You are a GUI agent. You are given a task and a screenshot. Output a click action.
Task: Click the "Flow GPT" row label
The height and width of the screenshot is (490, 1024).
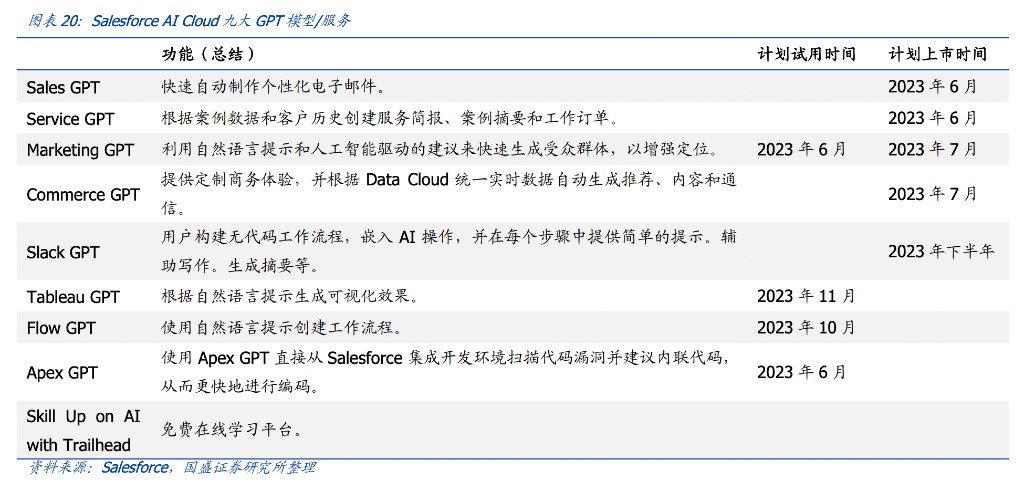tap(61, 328)
